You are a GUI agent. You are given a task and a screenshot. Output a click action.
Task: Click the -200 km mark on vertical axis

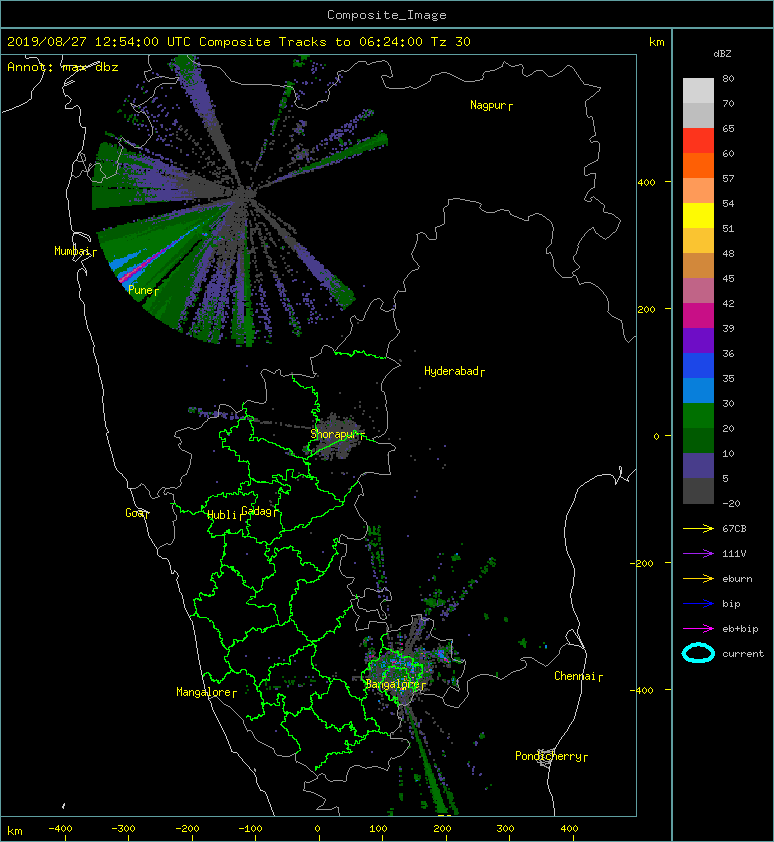(x=642, y=563)
